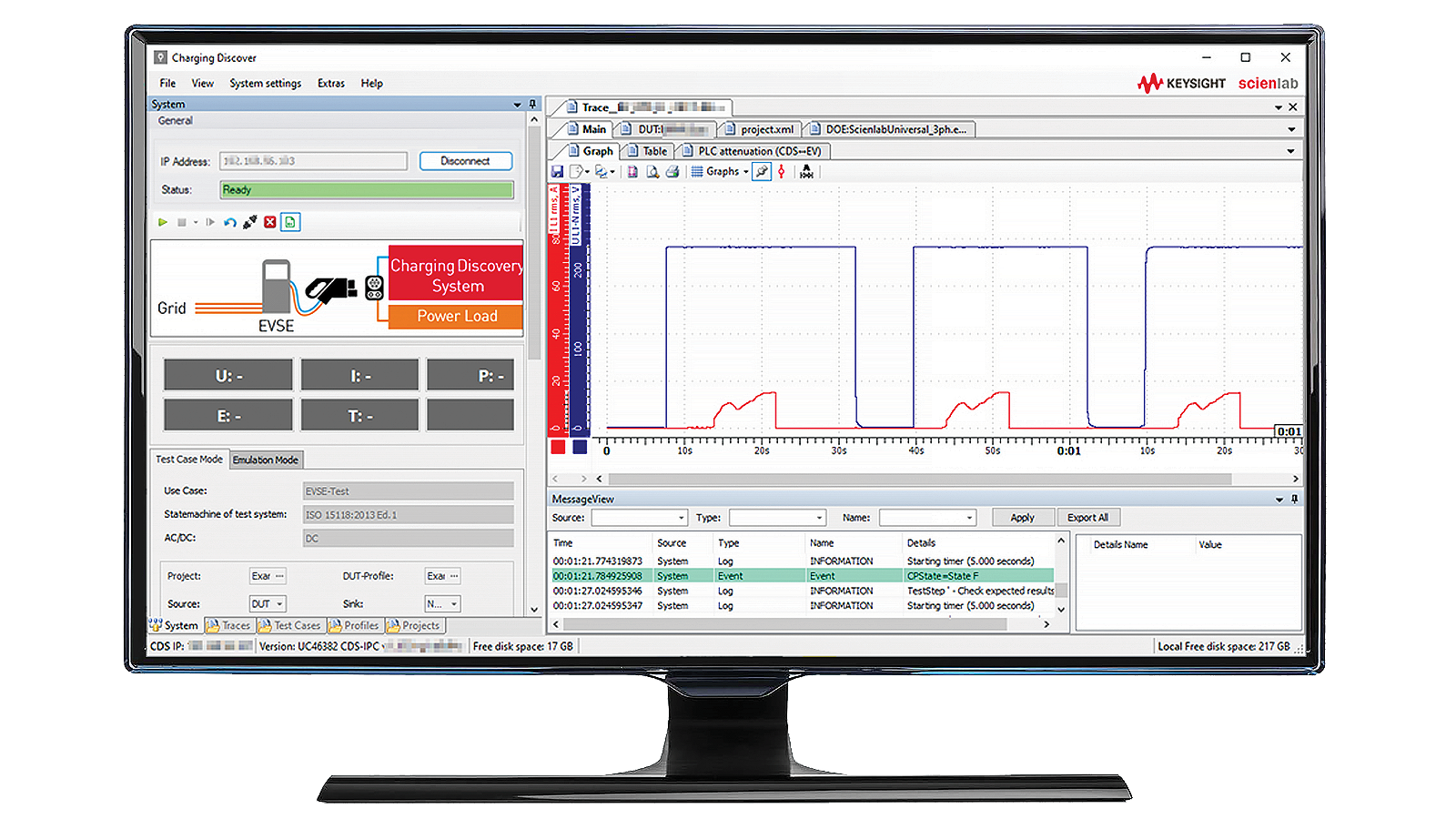Screen dimensions: 1456x819
Task: Click the graph horizontal scrollbar thumb
Action: (919, 479)
